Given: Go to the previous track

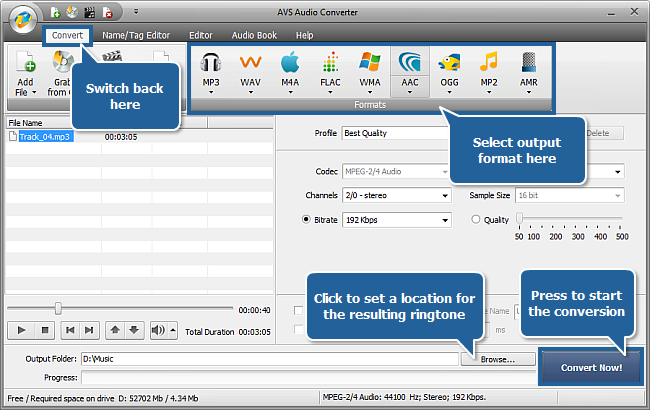Looking at the screenshot, I should coord(70,330).
